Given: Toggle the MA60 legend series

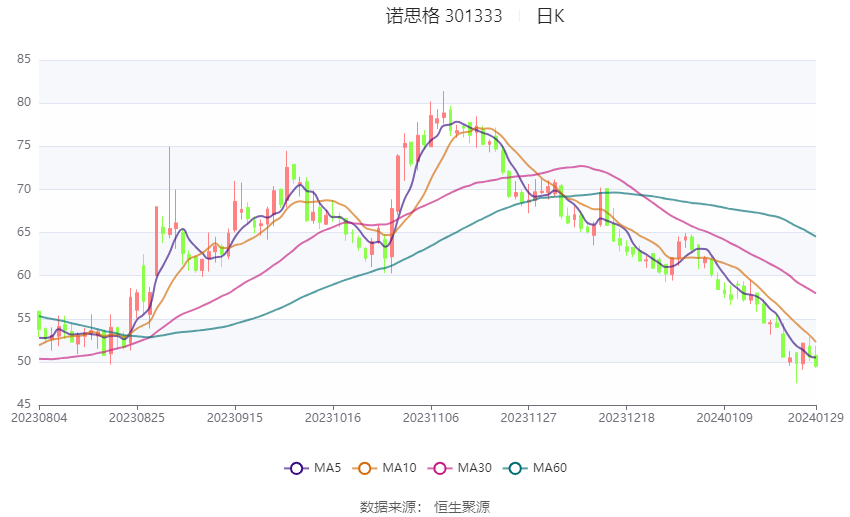Looking at the screenshot, I should click(x=535, y=468).
